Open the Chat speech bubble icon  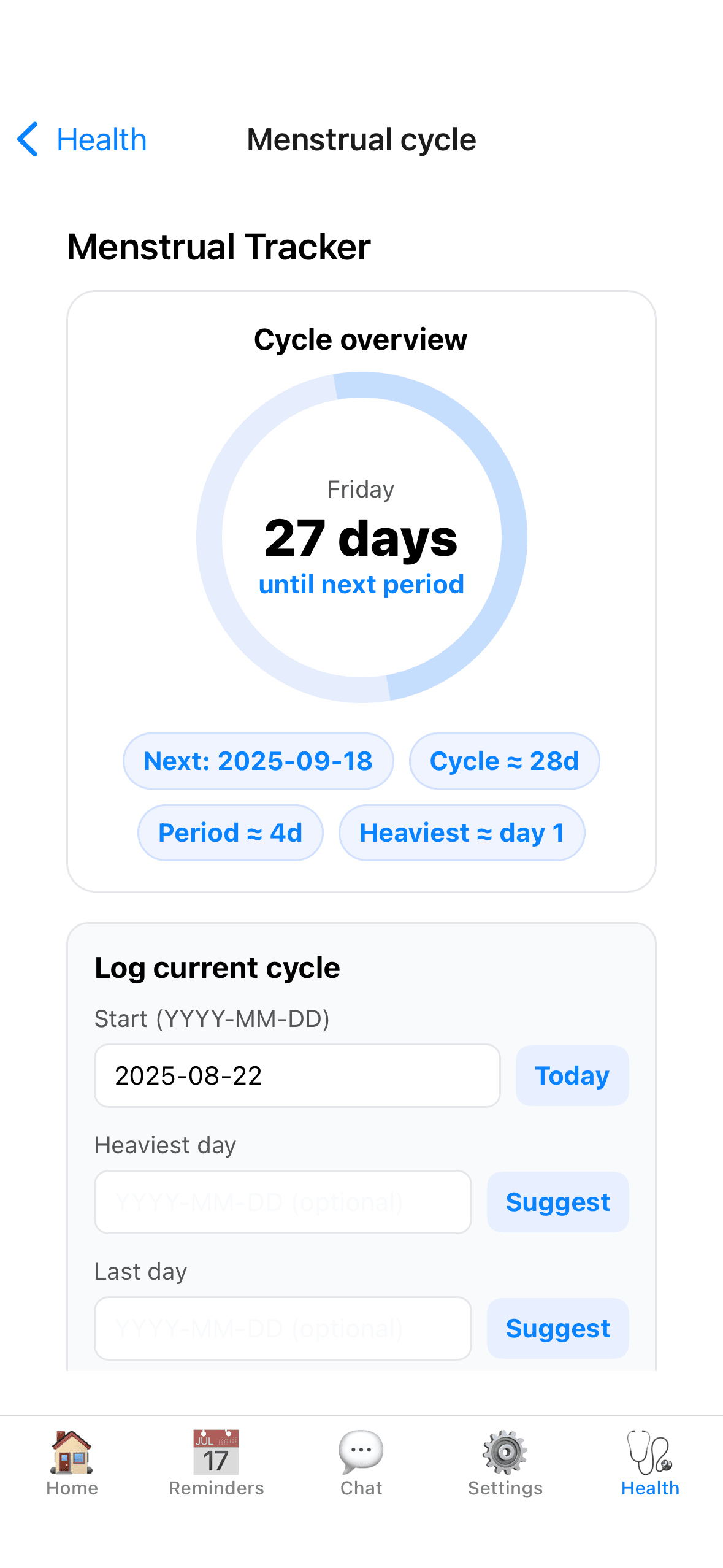pos(361,1451)
